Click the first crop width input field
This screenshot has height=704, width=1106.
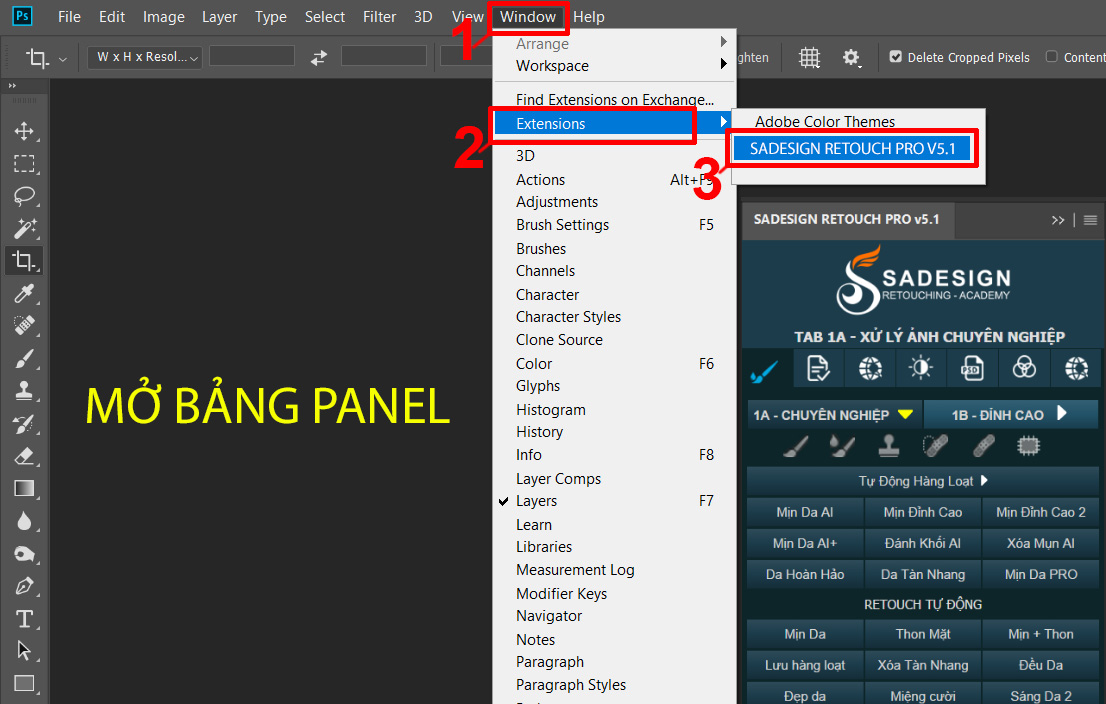click(x=252, y=56)
